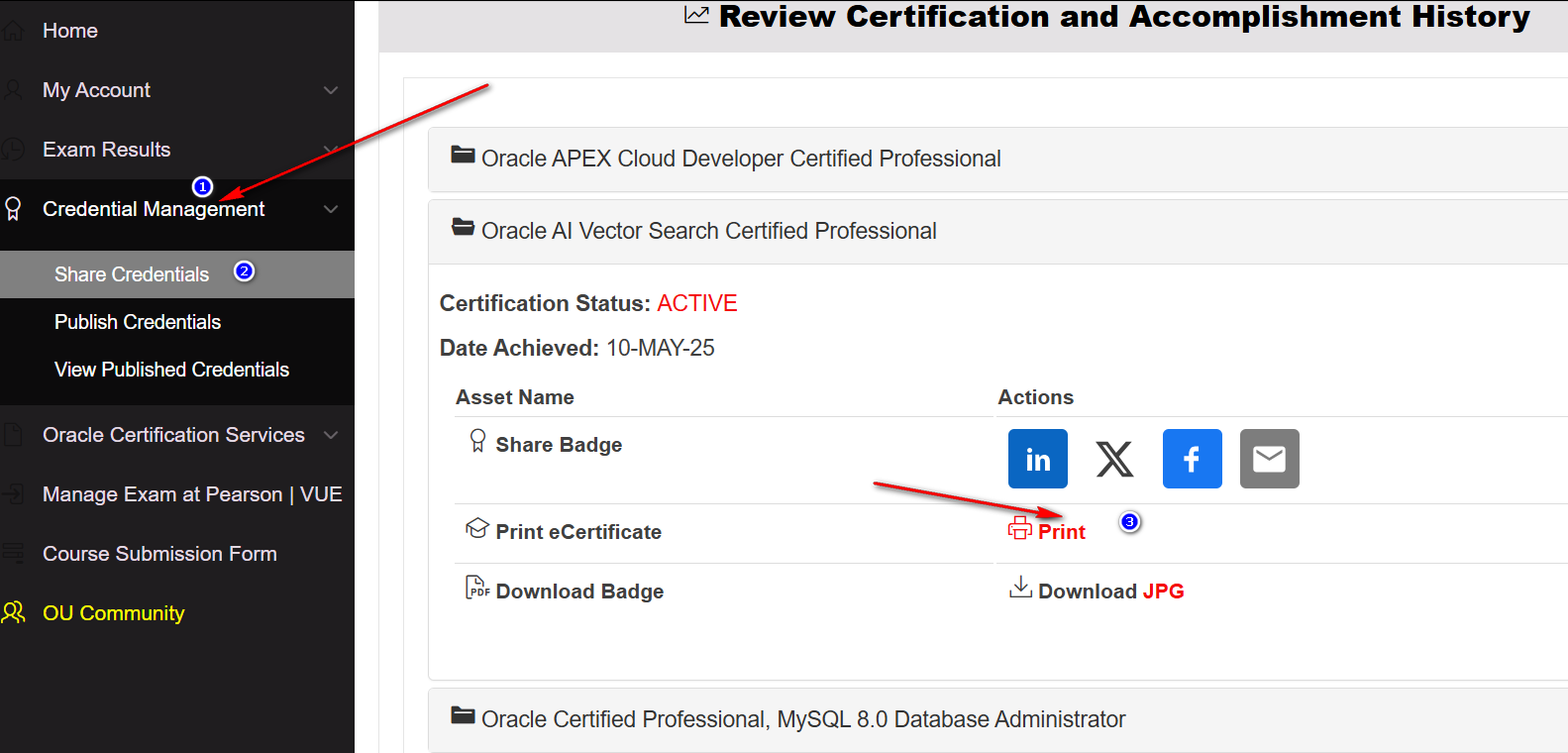Share badge on Facebook icon

coord(1192,459)
